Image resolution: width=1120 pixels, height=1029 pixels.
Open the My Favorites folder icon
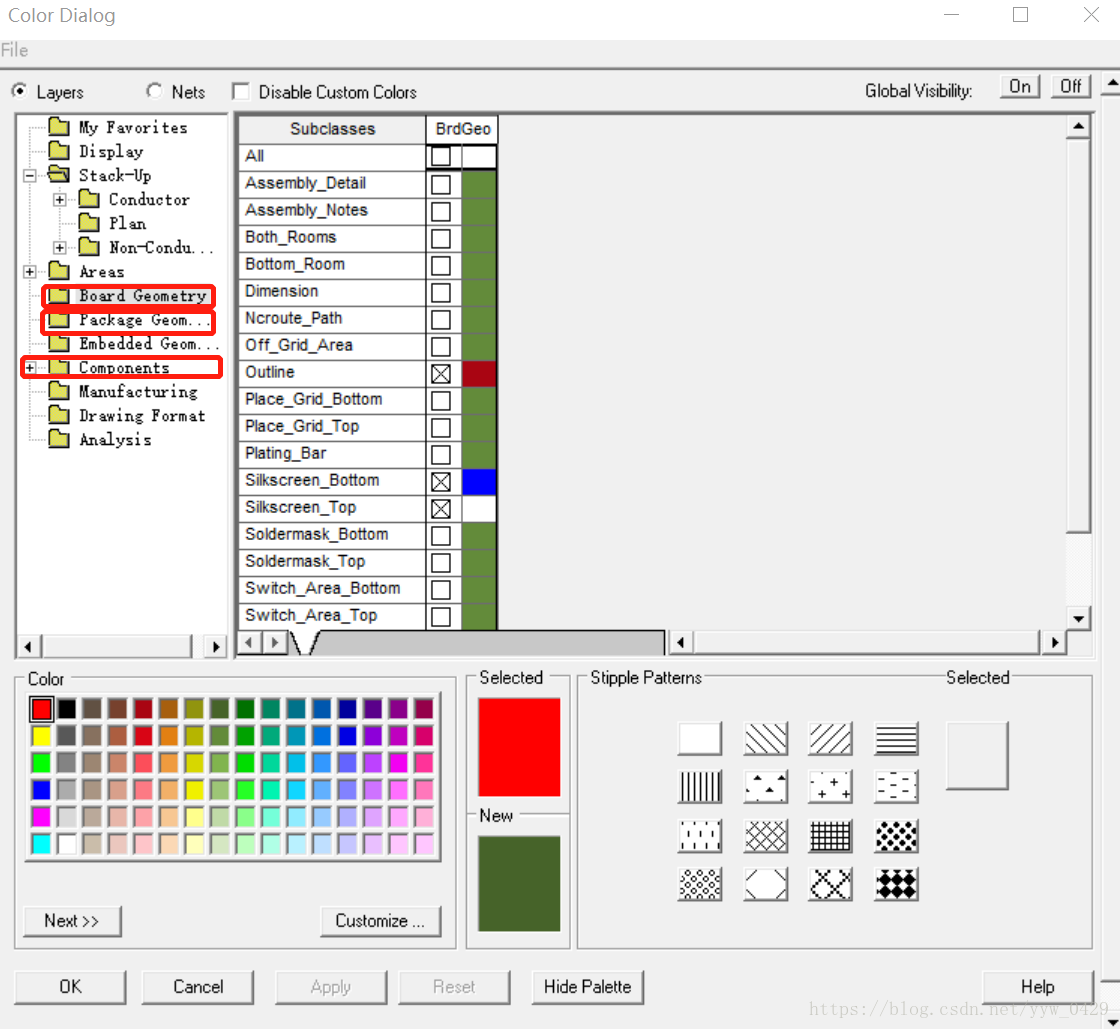click(59, 127)
